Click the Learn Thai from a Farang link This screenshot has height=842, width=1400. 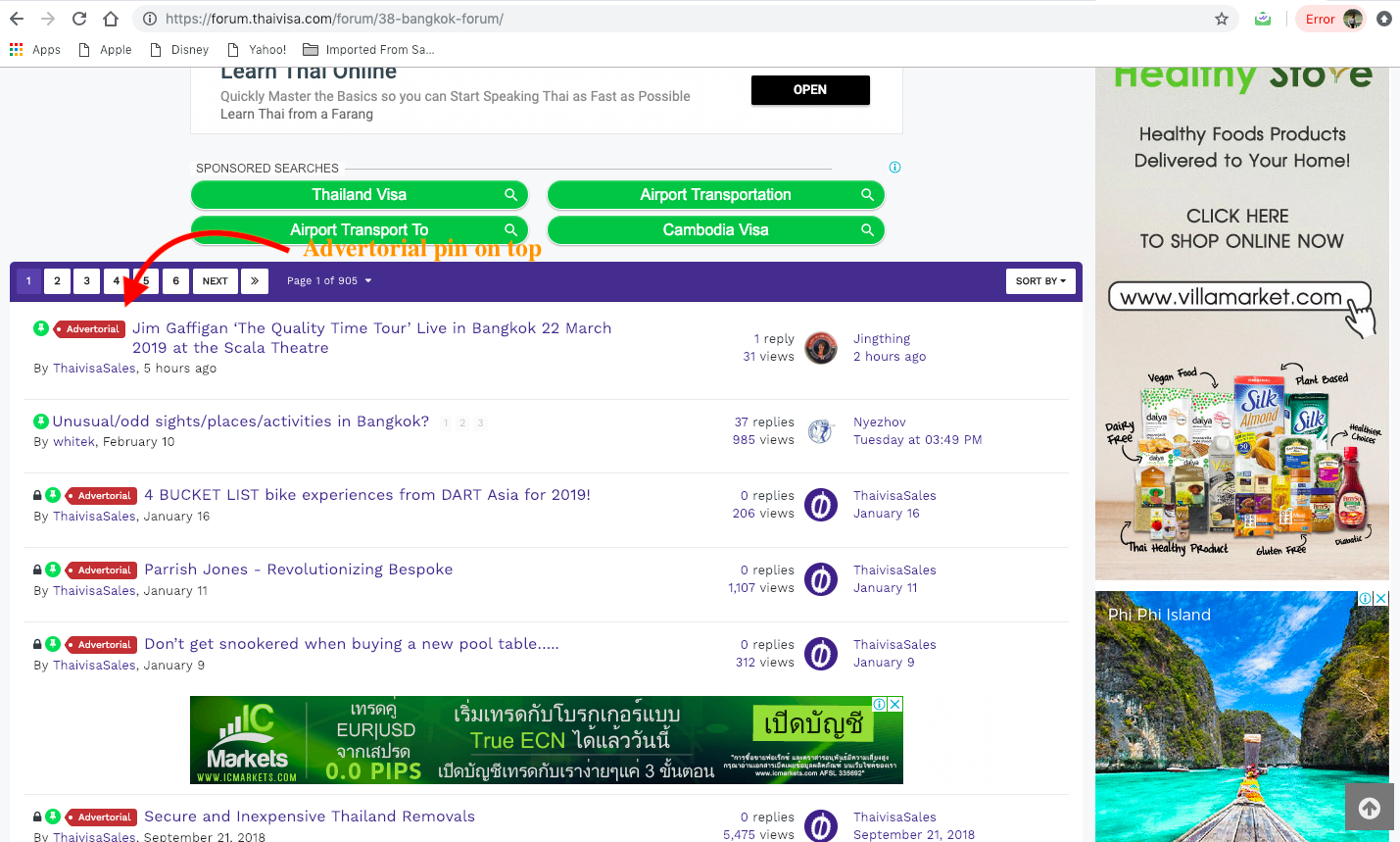[297, 115]
